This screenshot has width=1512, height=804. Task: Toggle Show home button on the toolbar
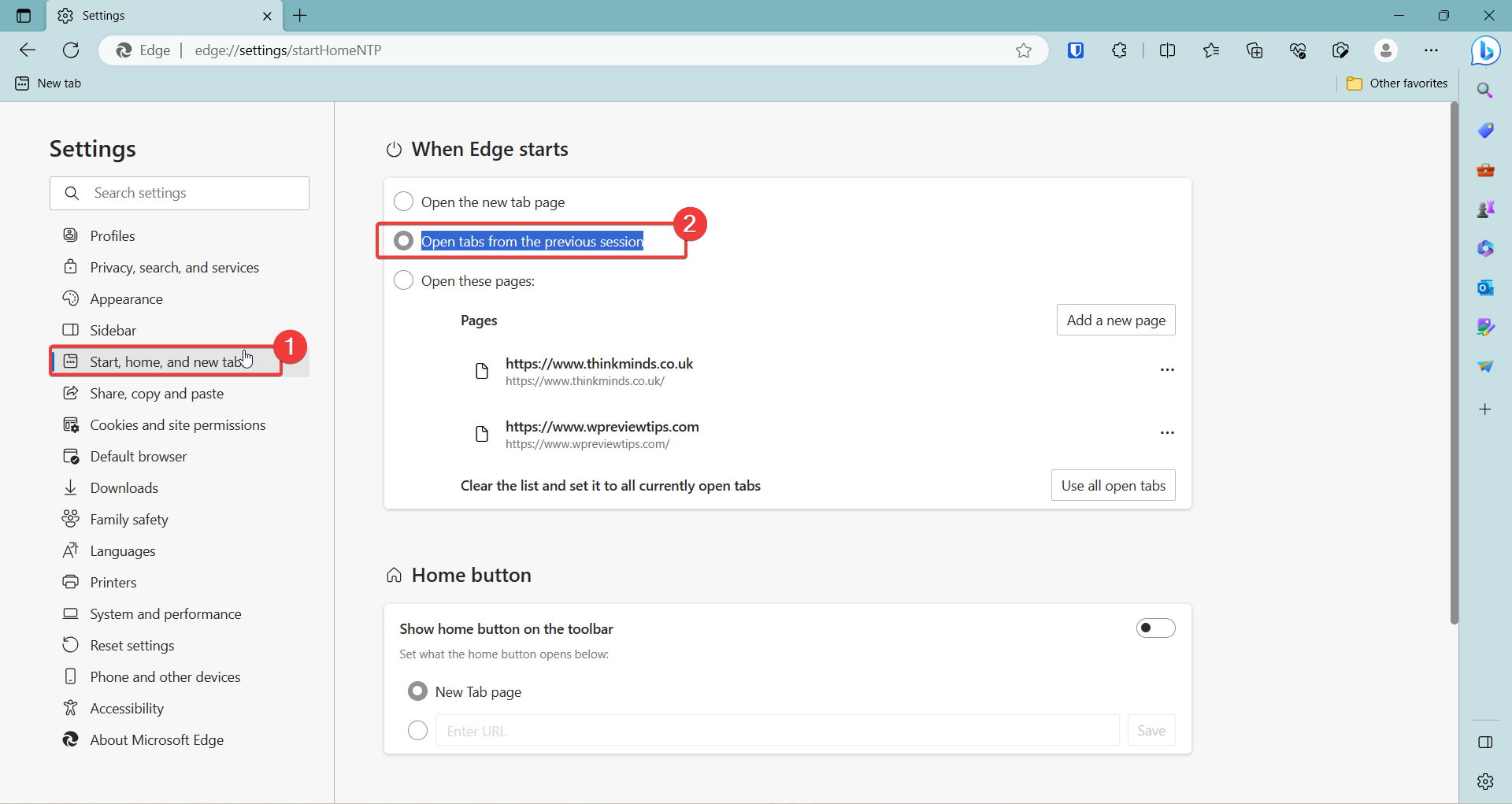coord(1155,628)
